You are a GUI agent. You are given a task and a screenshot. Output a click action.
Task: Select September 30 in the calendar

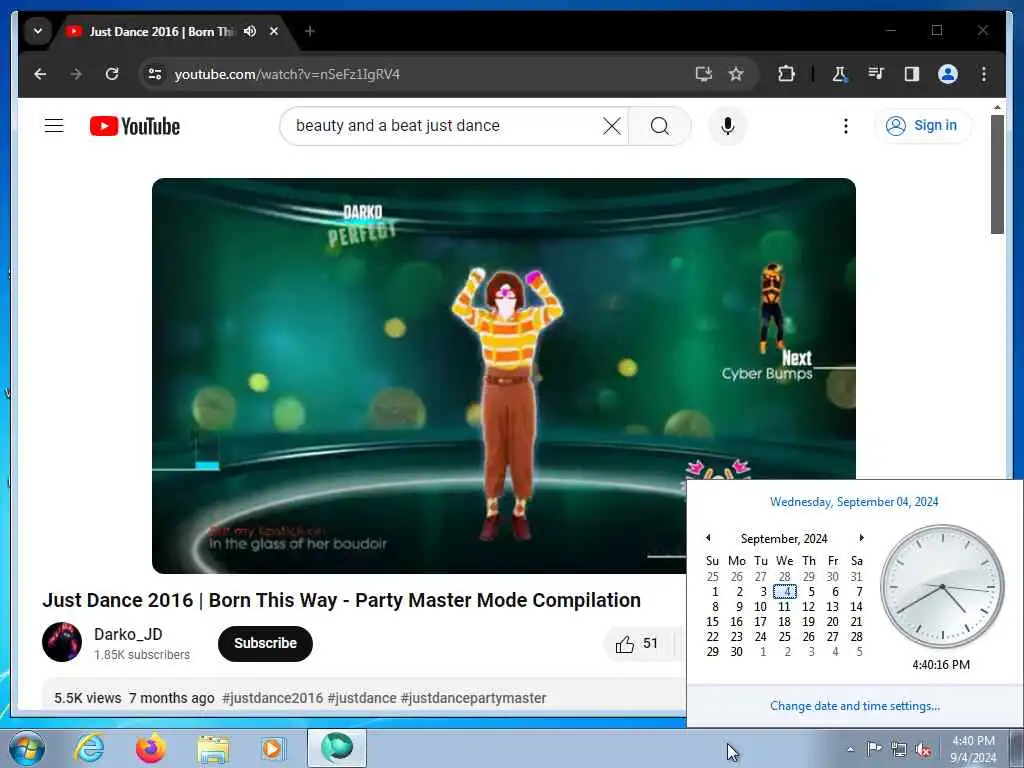point(737,652)
